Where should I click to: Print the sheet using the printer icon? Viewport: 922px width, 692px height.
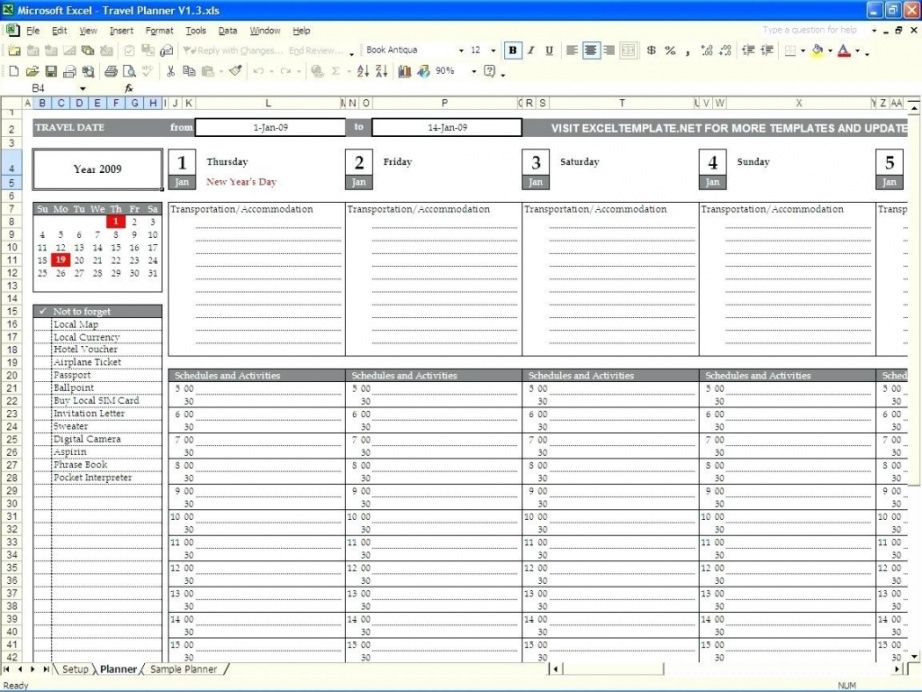pyautogui.click(x=111, y=72)
